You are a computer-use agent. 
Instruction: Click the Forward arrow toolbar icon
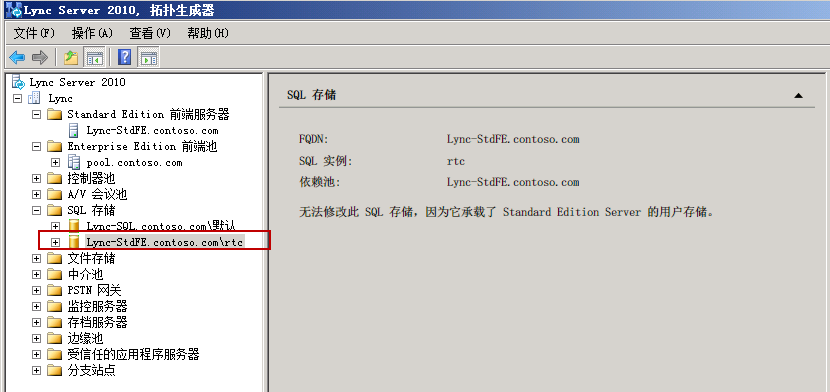coord(40,57)
